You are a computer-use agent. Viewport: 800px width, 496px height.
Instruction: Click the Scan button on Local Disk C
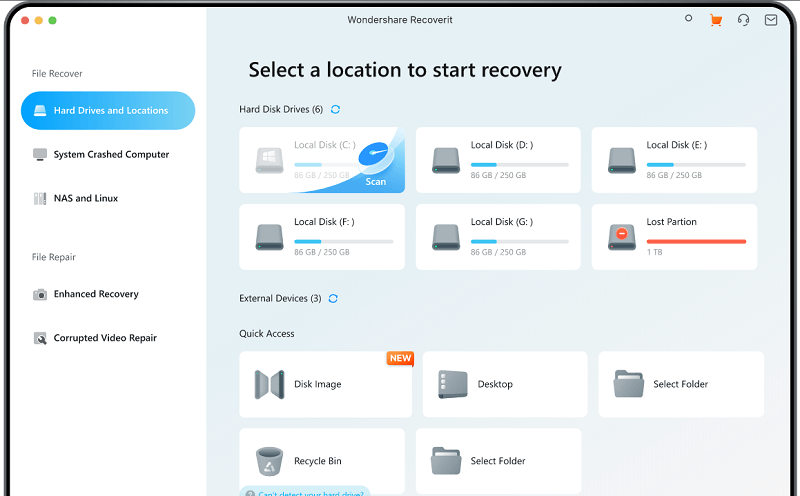point(376,182)
